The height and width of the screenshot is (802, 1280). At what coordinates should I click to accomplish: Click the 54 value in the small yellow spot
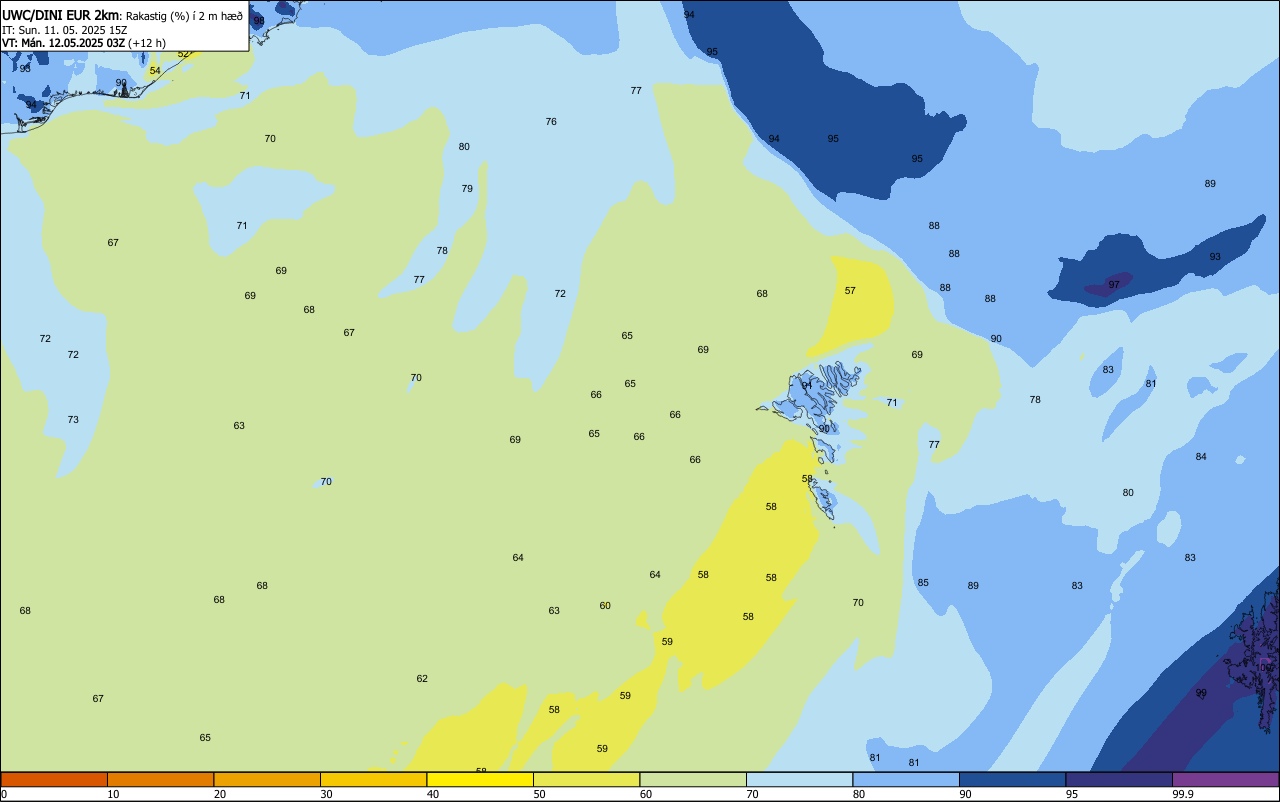click(155, 71)
